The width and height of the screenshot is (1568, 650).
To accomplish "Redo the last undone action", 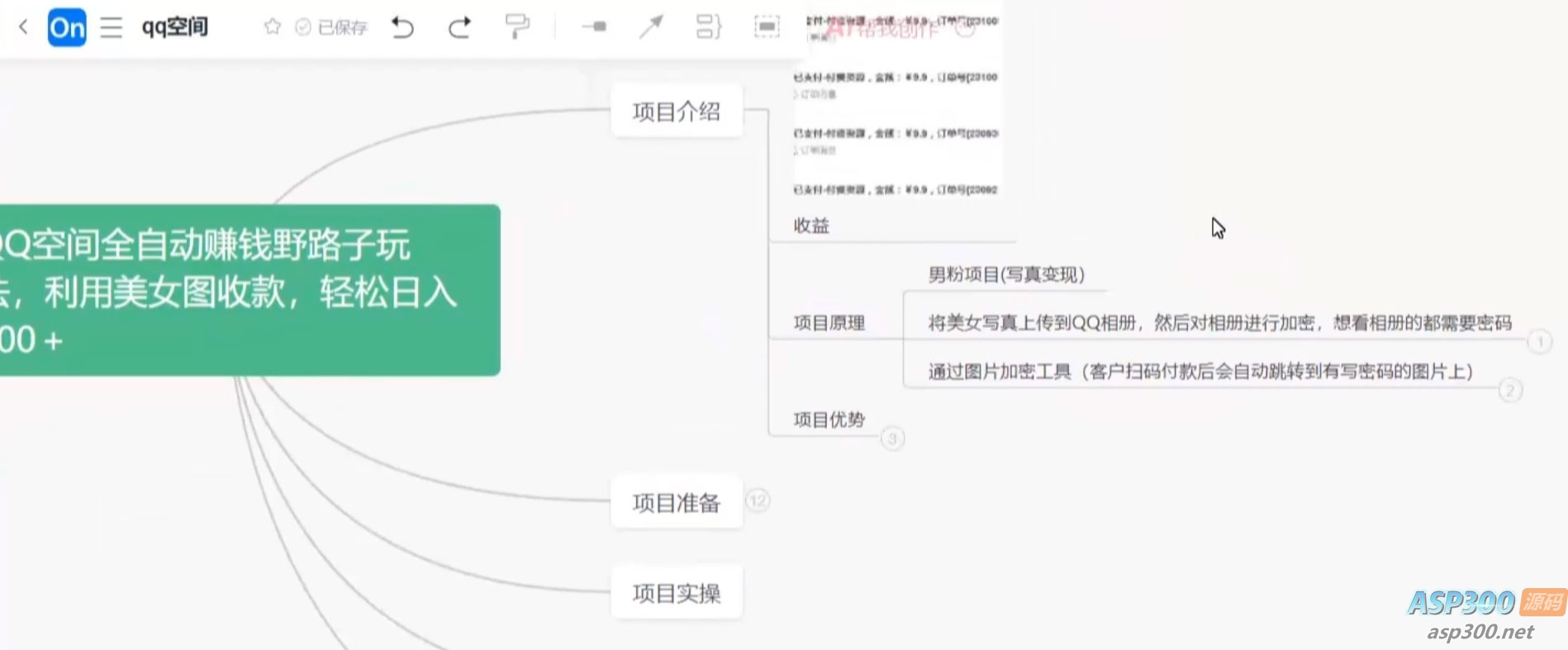I will coord(459,27).
